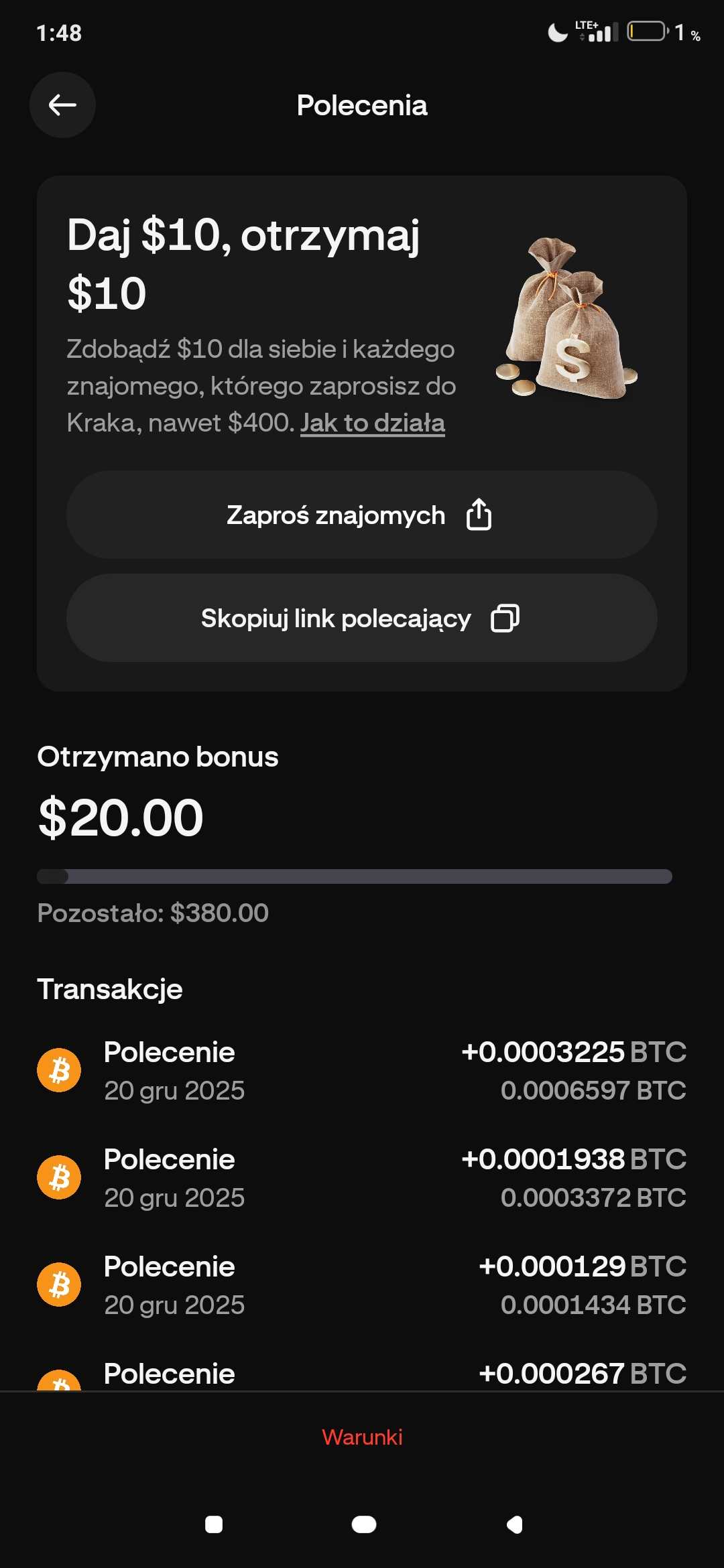Open the Polecenie transaction of +0.000129 BTC
The height and width of the screenshot is (1568, 724).
point(362,1285)
